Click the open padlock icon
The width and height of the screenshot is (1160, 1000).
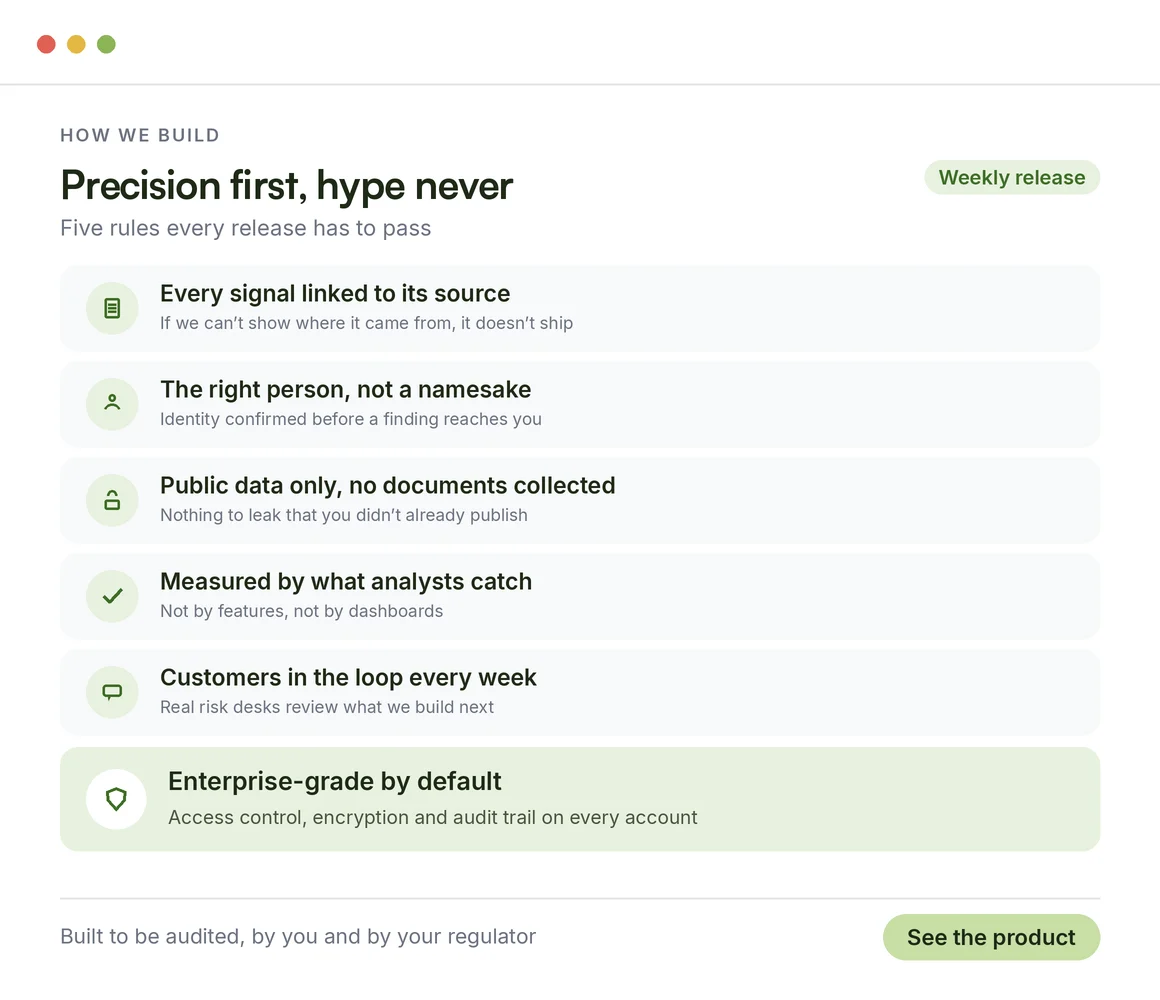pos(112,500)
